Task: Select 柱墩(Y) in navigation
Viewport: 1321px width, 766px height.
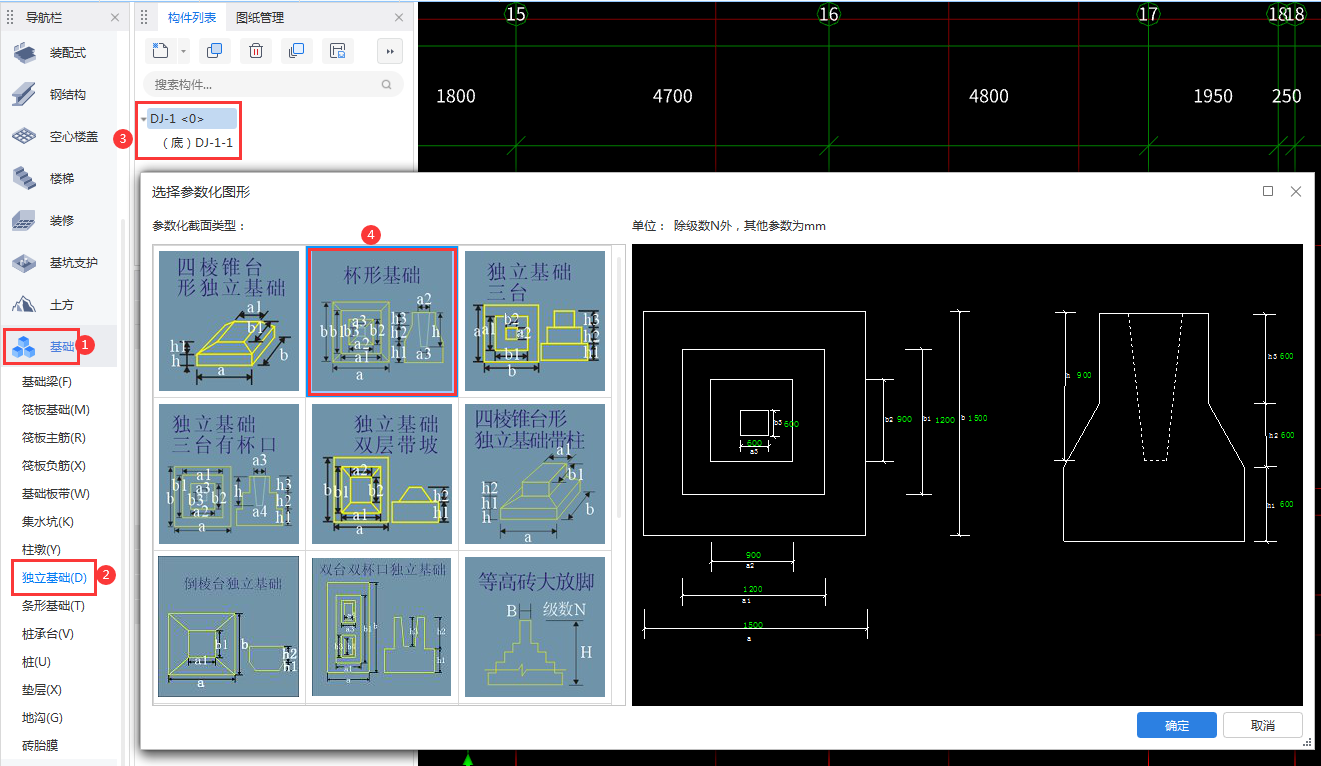Action: point(42,550)
